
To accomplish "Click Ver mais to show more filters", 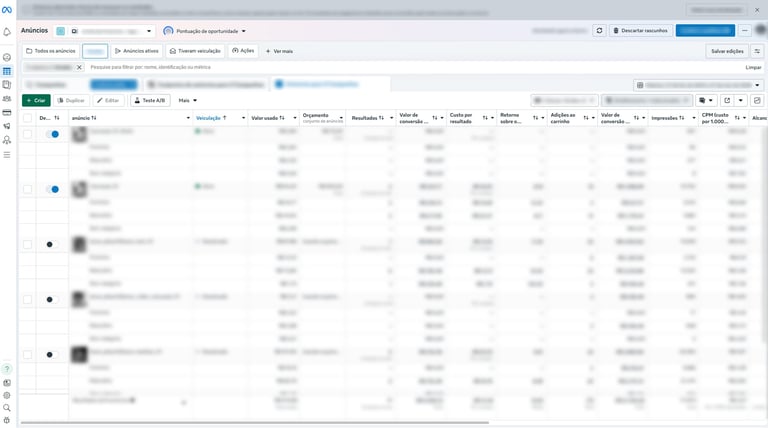I will 279,51.
